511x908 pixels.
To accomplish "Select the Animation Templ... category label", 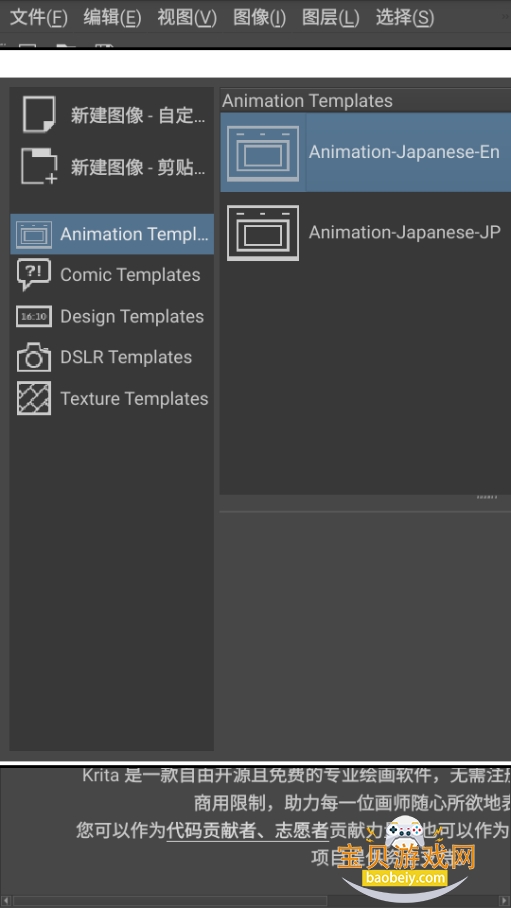I will (134, 234).
